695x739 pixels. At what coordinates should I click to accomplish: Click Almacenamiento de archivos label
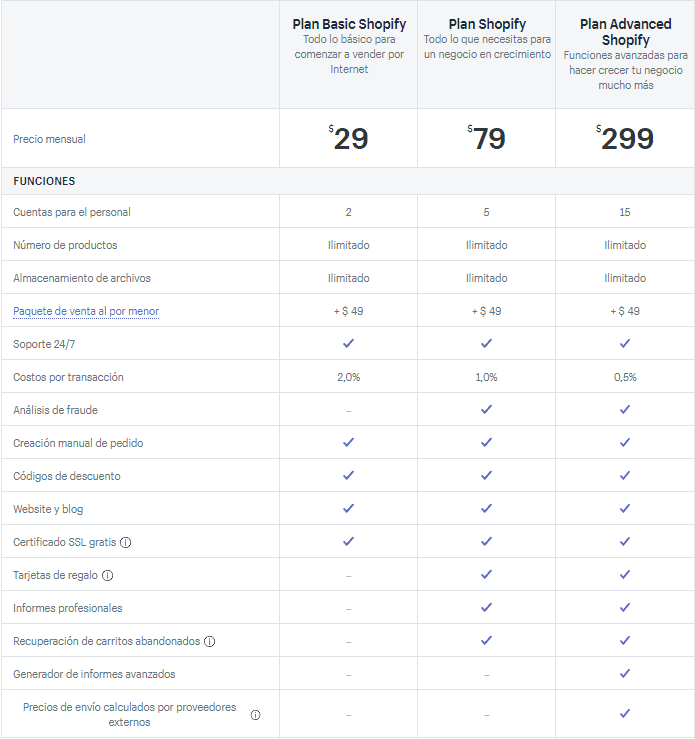click(82, 278)
